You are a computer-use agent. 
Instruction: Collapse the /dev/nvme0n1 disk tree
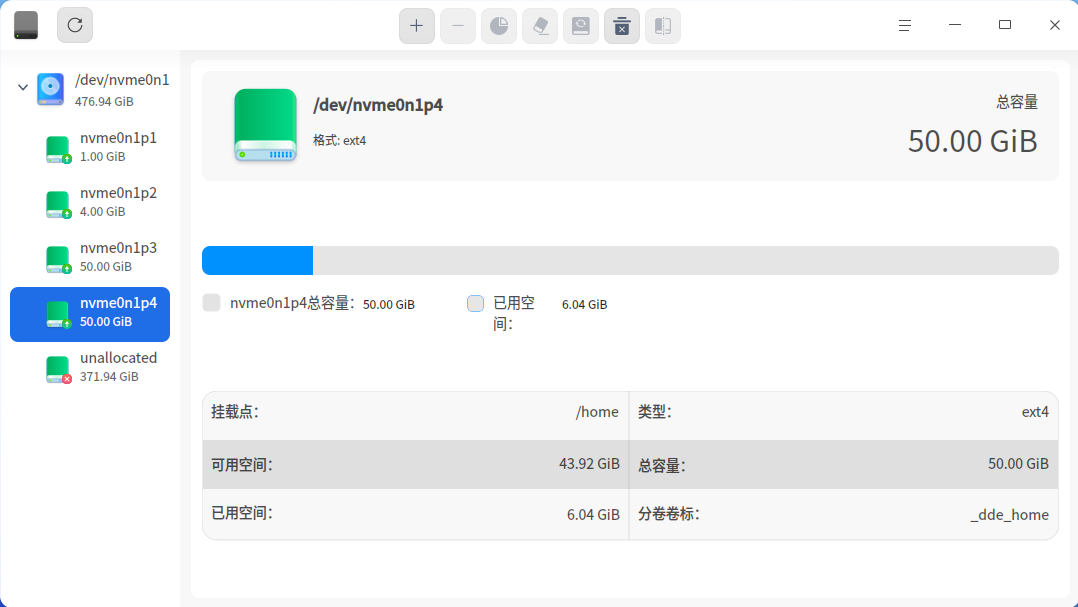click(23, 87)
